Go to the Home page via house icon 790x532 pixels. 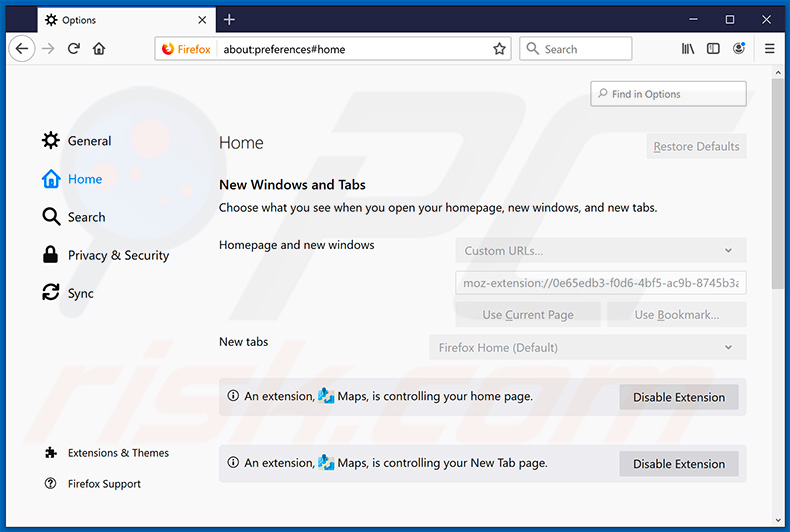point(99,48)
